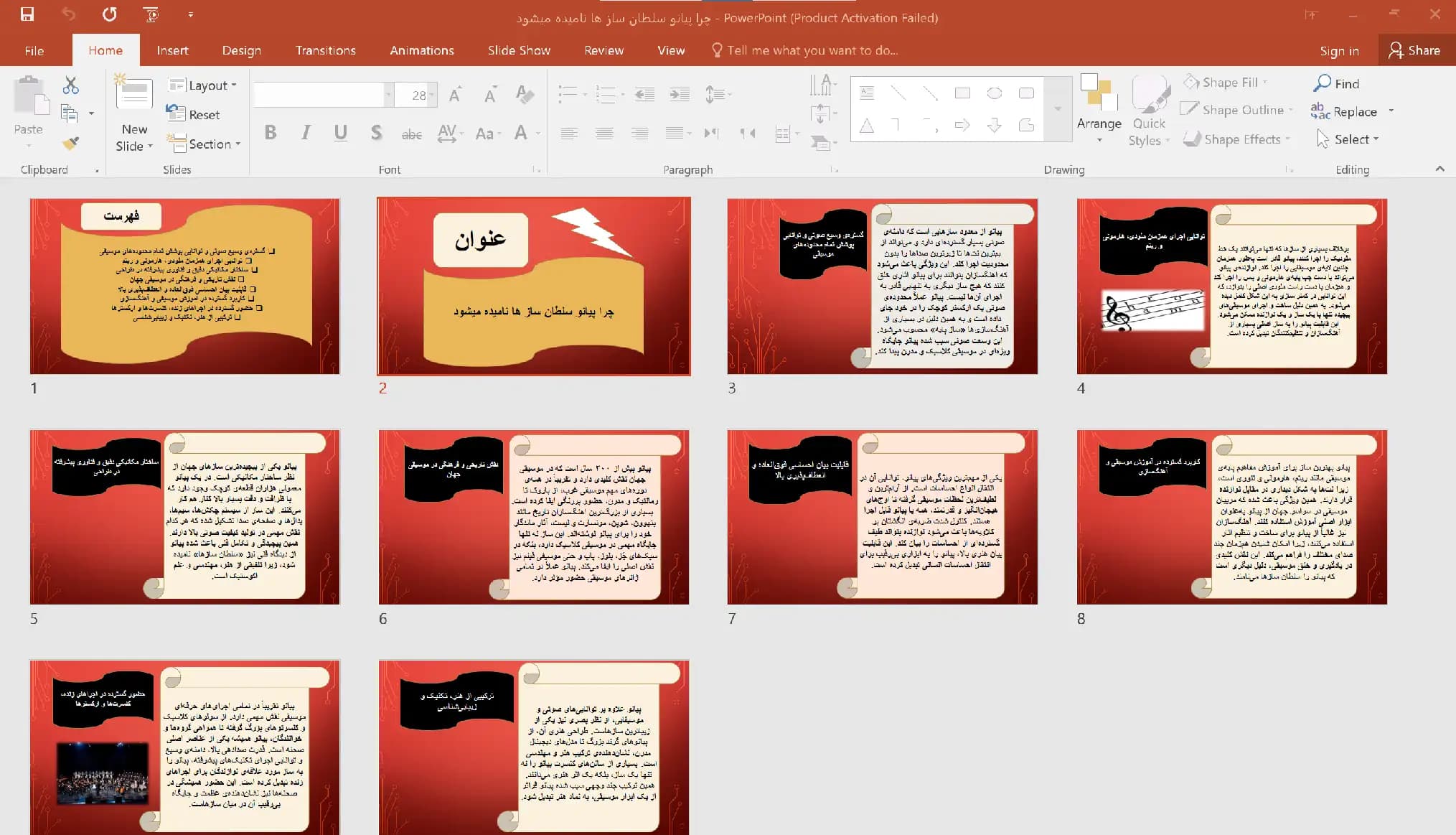Switch to the Transitions tab
Screen dimensions: 1456x835
(x=325, y=50)
